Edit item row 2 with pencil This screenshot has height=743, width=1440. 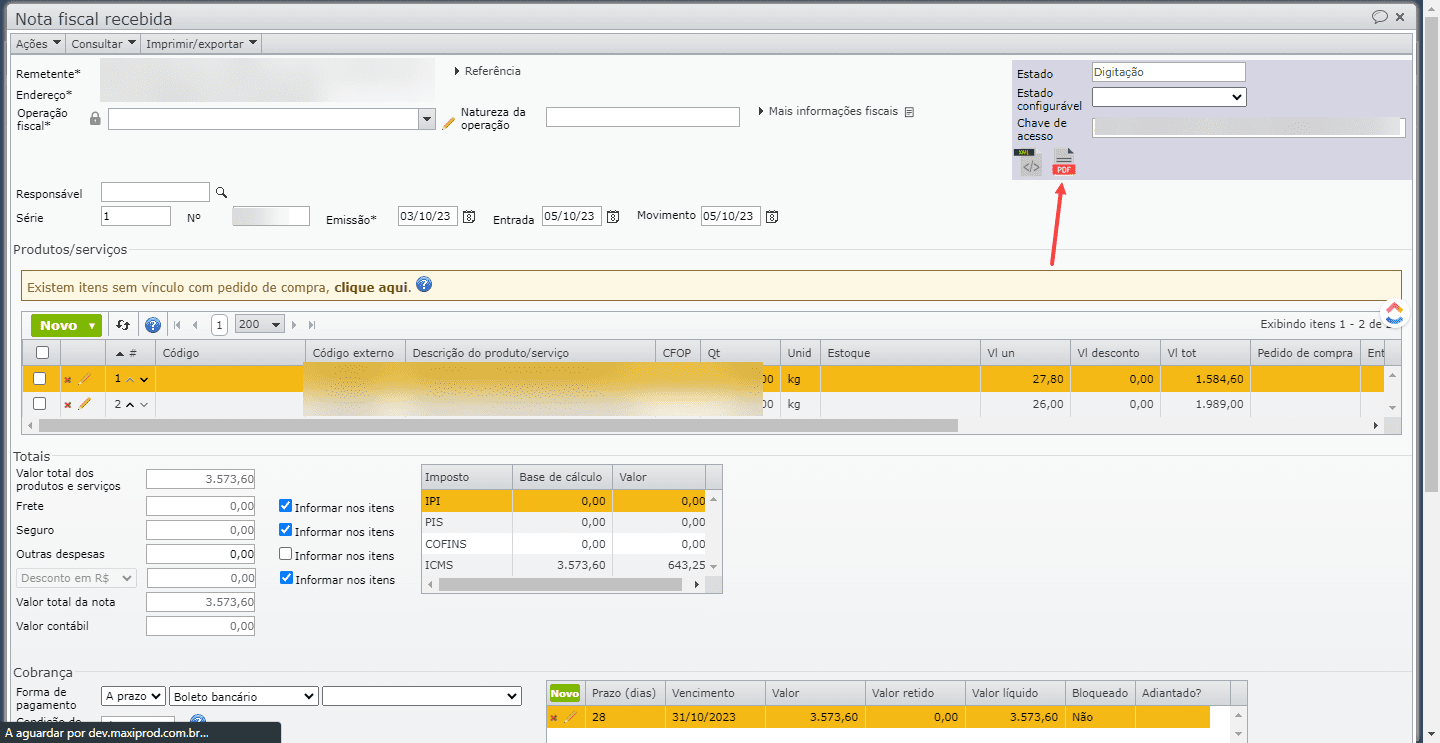click(84, 403)
